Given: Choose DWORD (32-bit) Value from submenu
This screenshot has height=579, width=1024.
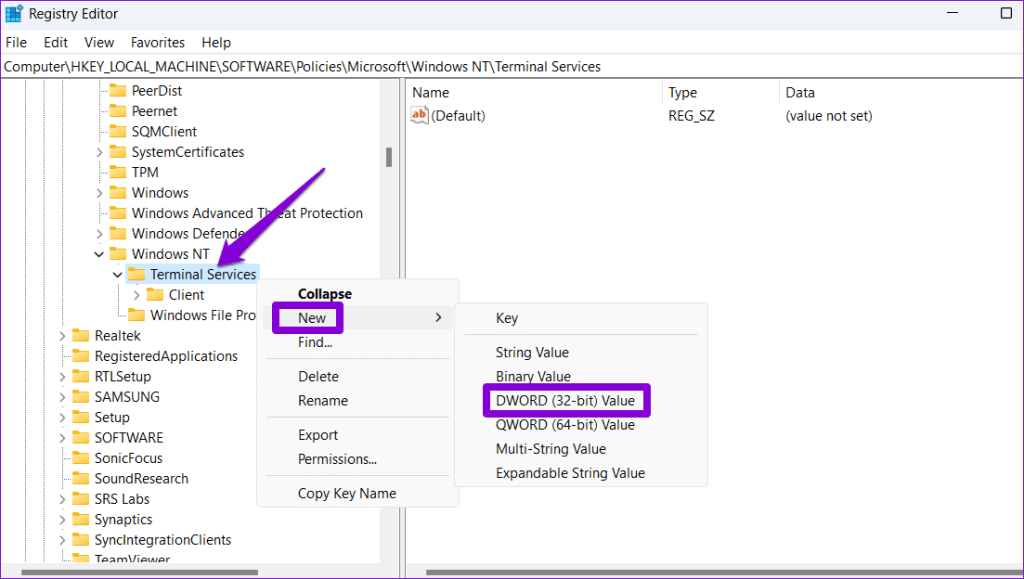Looking at the screenshot, I should tap(565, 401).
